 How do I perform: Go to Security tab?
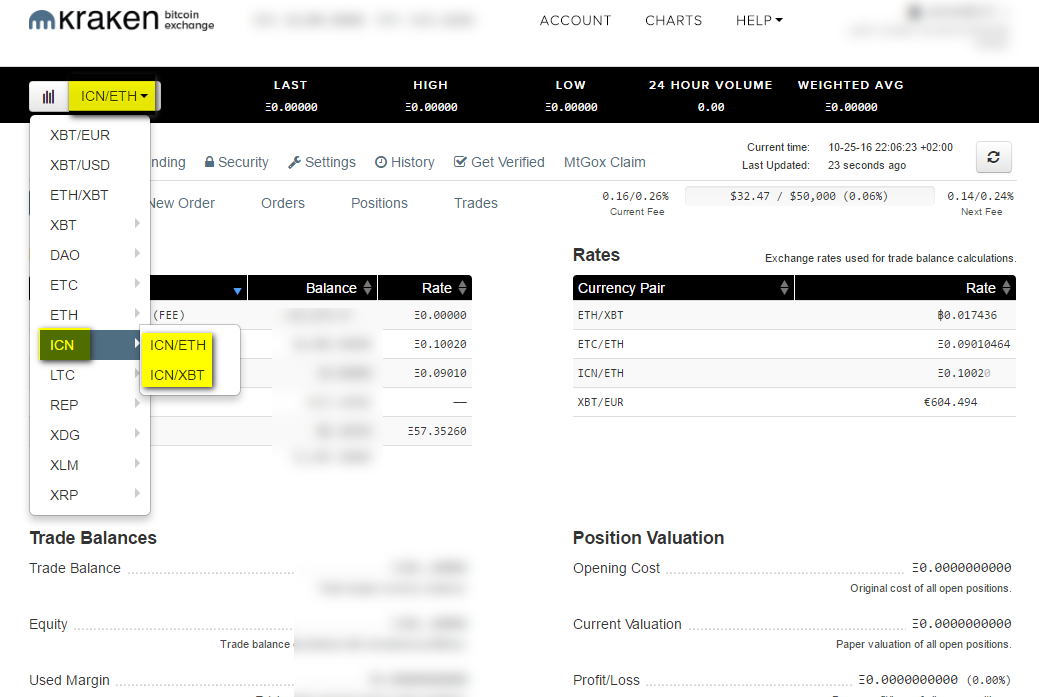click(x=237, y=162)
